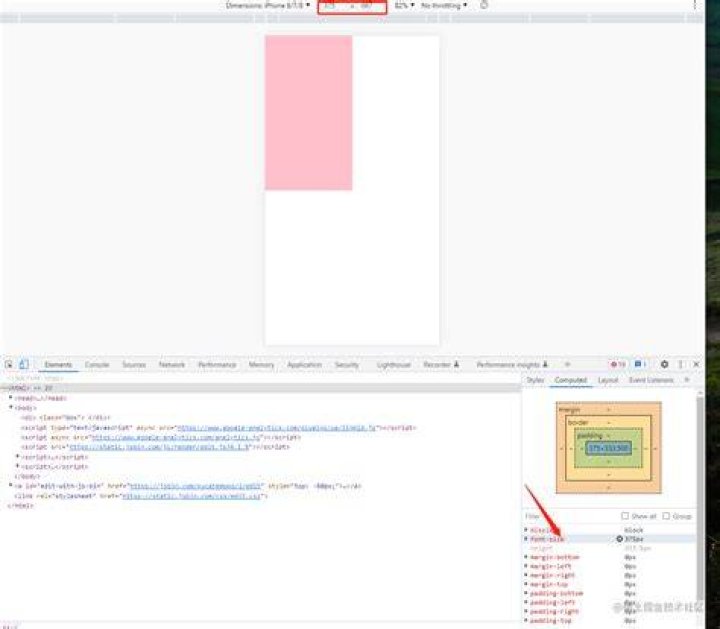Expand the padding-left computed property
This screenshot has width=720, height=629.
click(x=526, y=602)
